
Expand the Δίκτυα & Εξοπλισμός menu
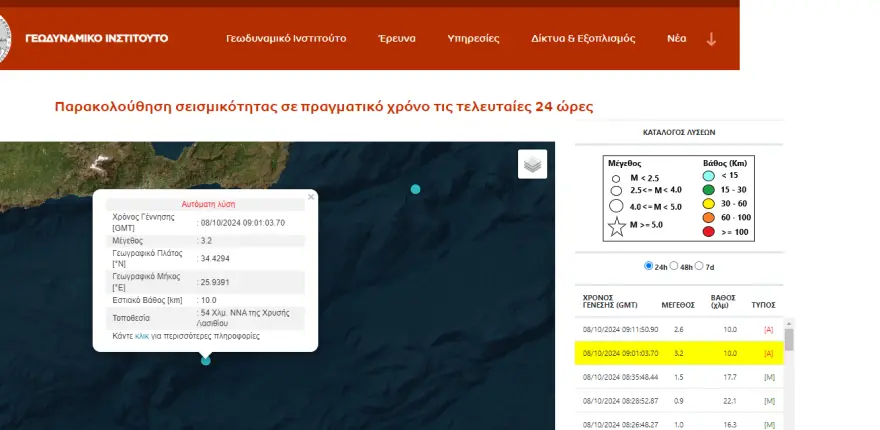pos(583,39)
